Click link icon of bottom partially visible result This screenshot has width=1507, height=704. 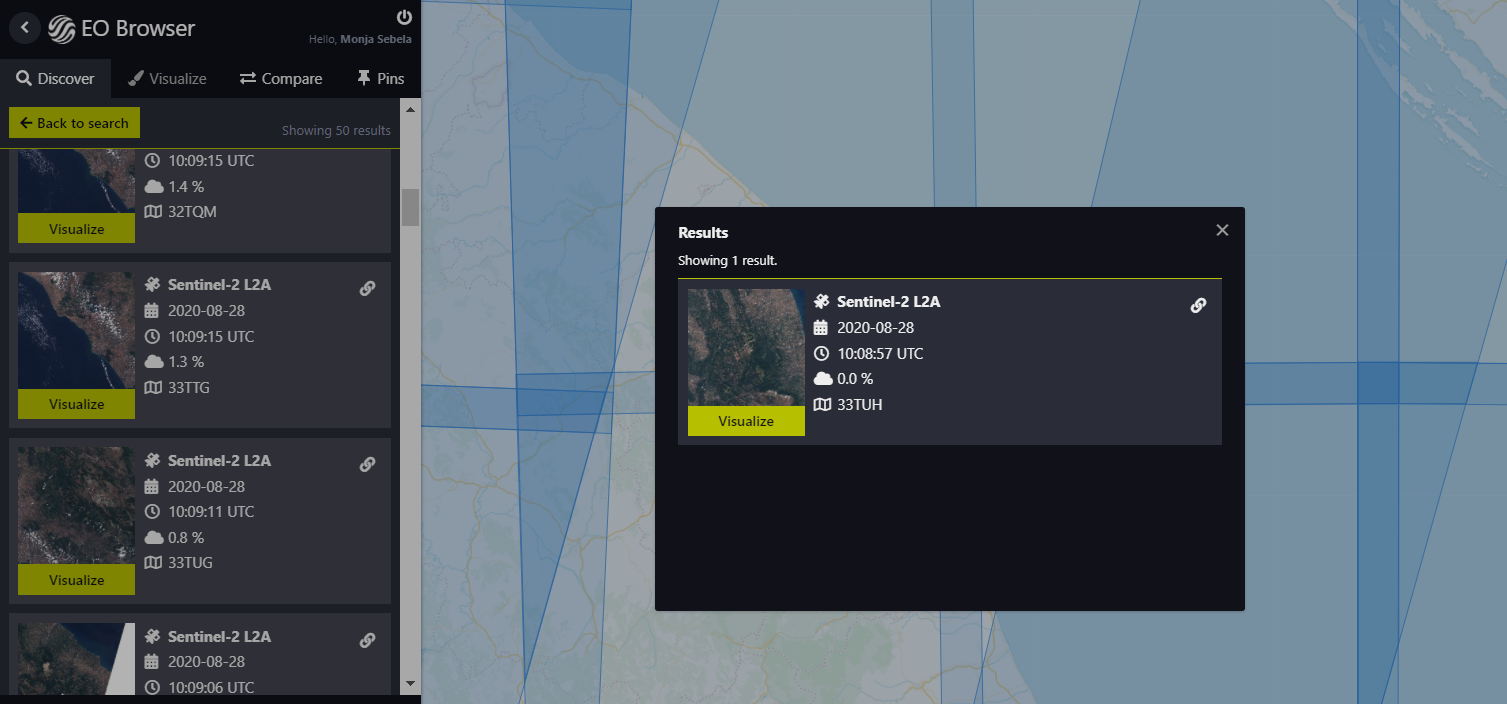click(x=367, y=640)
